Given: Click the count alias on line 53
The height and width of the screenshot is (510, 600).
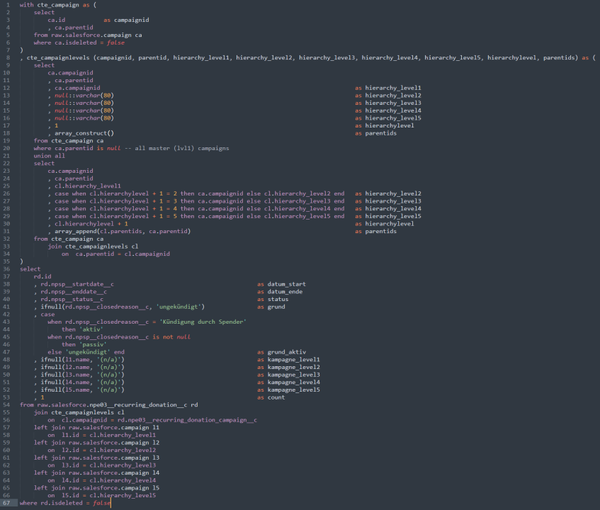Looking at the screenshot, I should point(277,397).
